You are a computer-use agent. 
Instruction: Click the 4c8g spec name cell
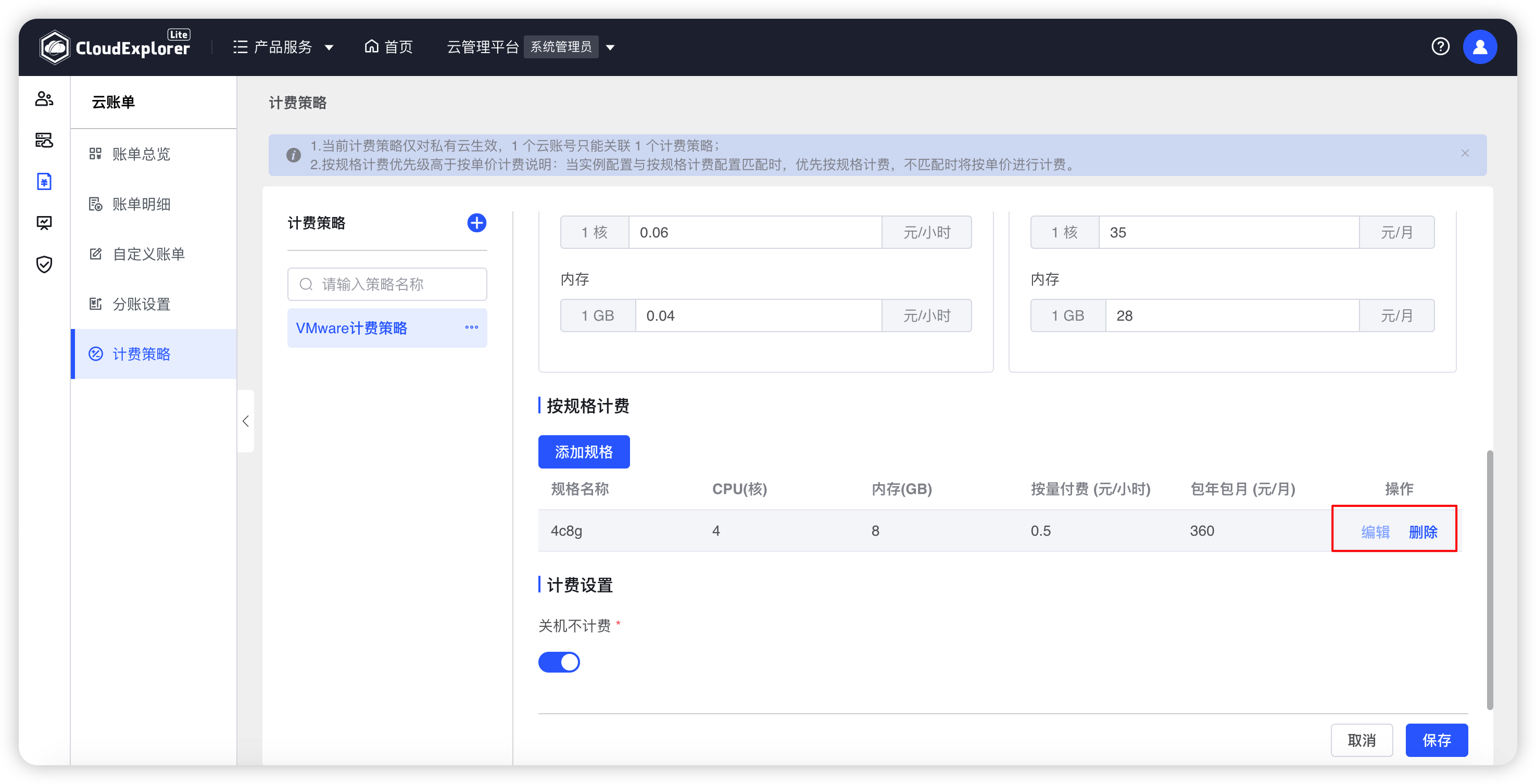coord(566,531)
